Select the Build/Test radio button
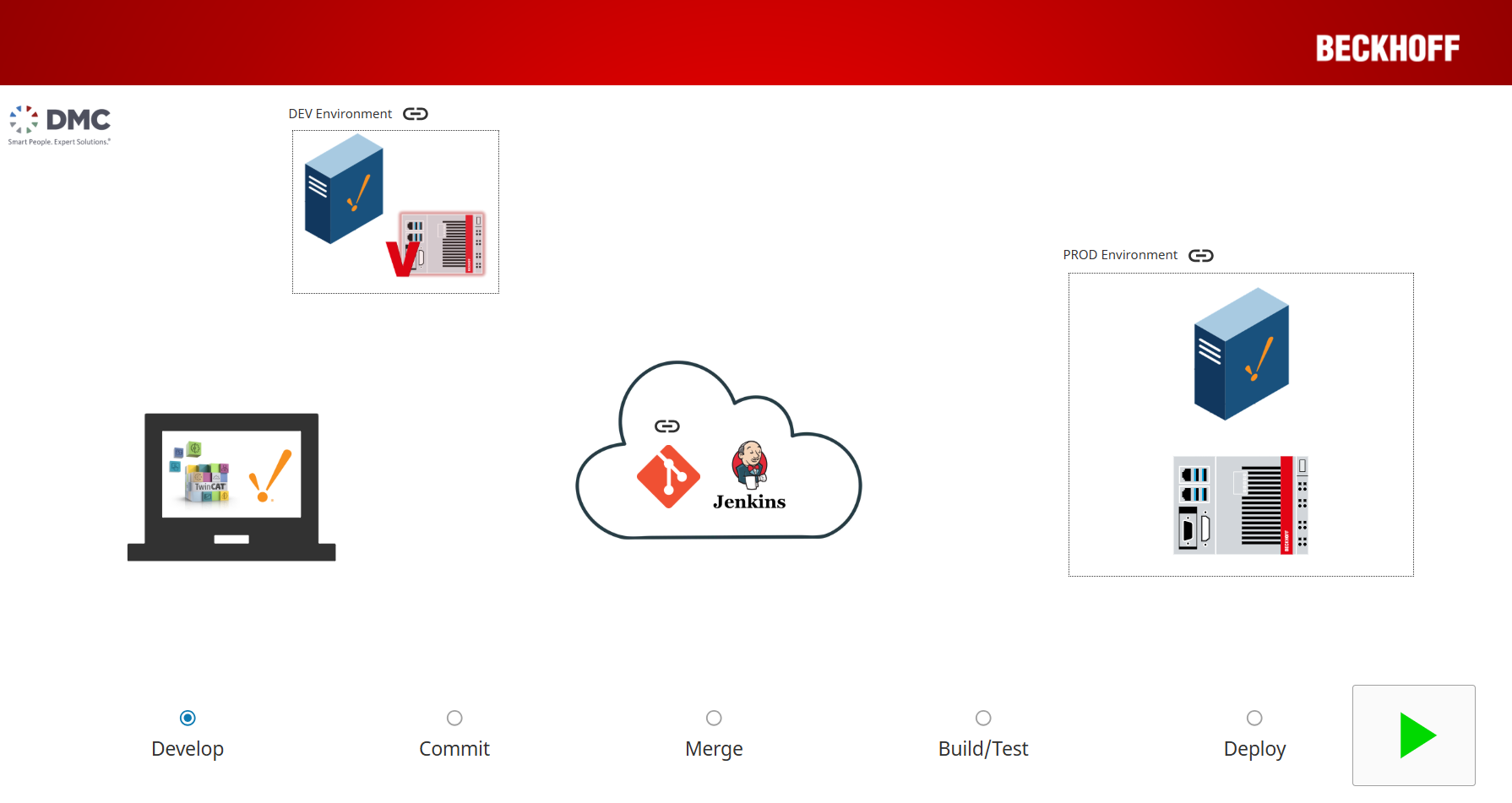The image size is (1512, 803). click(x=983, y=718)
